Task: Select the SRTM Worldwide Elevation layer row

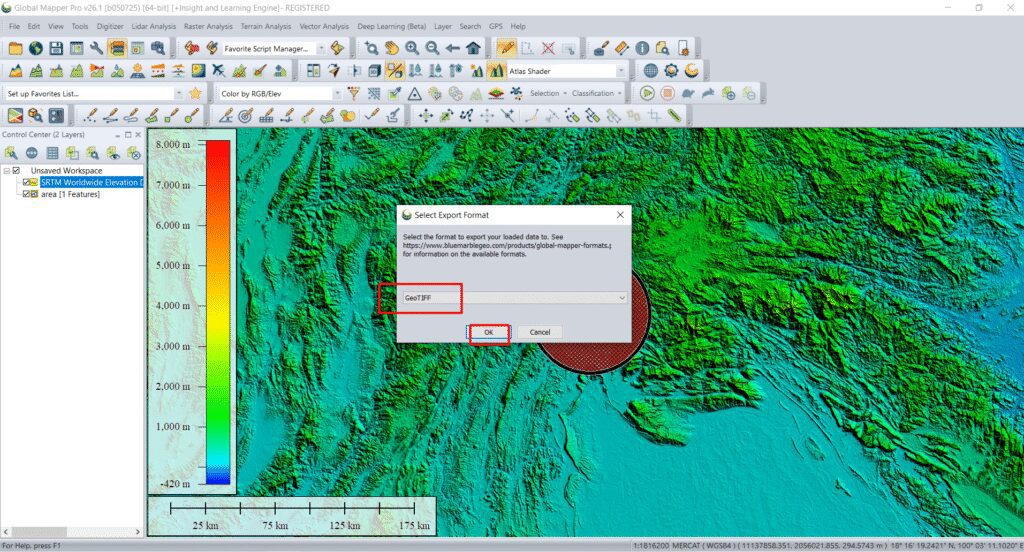Action: coord(91,182)
